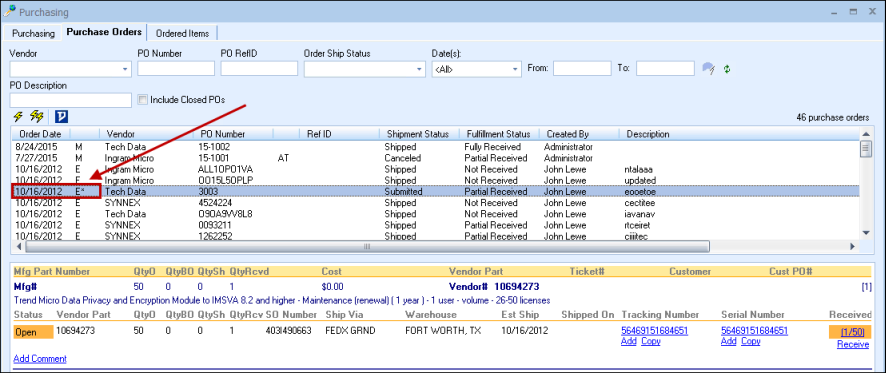Click the Purchasing window title icon

(x=10, y=11)
